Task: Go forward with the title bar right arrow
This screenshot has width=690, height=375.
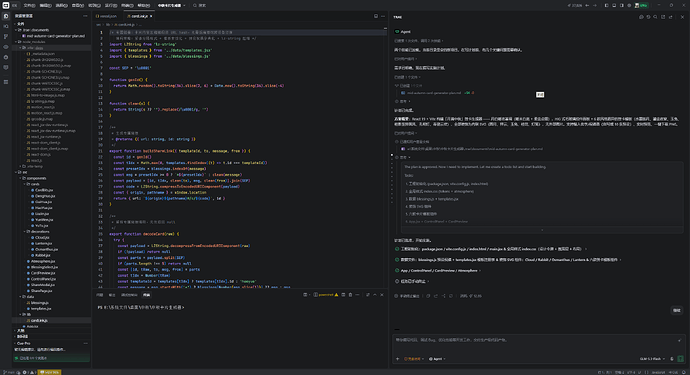Action: pyautogui.click(x=595, y=5)
